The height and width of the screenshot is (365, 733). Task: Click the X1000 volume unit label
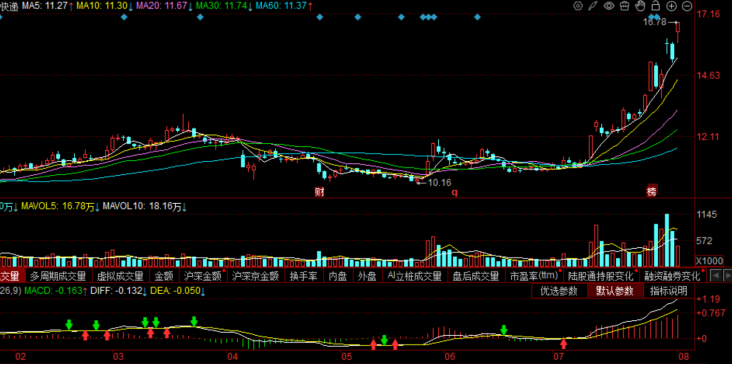point(709,260)
